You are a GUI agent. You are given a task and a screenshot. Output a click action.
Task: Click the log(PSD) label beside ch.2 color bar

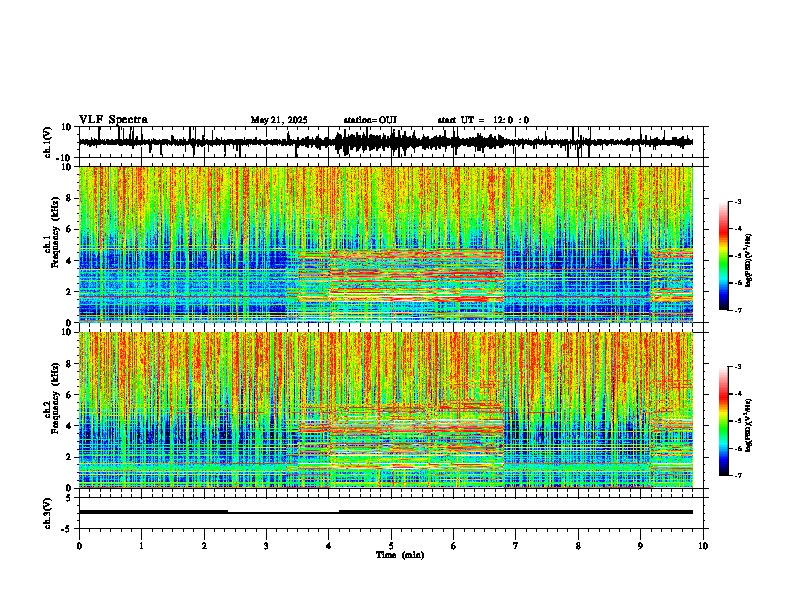click(x=748, y=426)
